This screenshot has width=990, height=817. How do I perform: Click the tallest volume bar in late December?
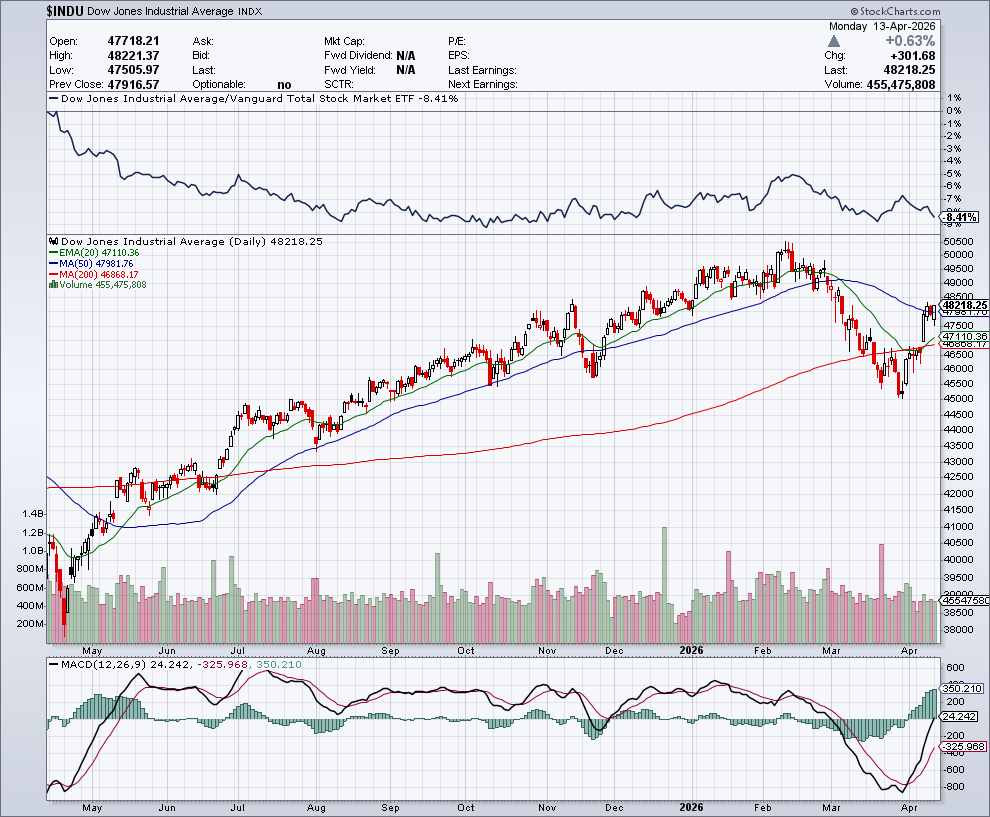[x=664, y=585]
